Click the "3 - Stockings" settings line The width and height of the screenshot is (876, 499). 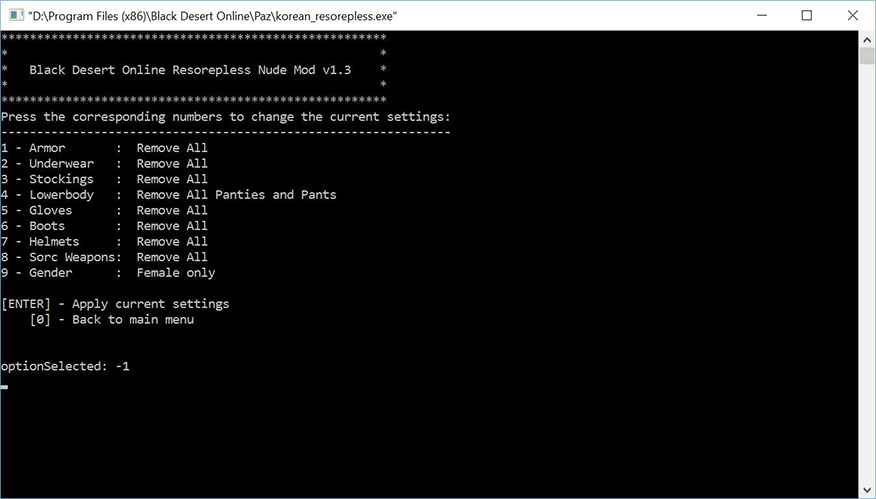click(x=104, y=179)
